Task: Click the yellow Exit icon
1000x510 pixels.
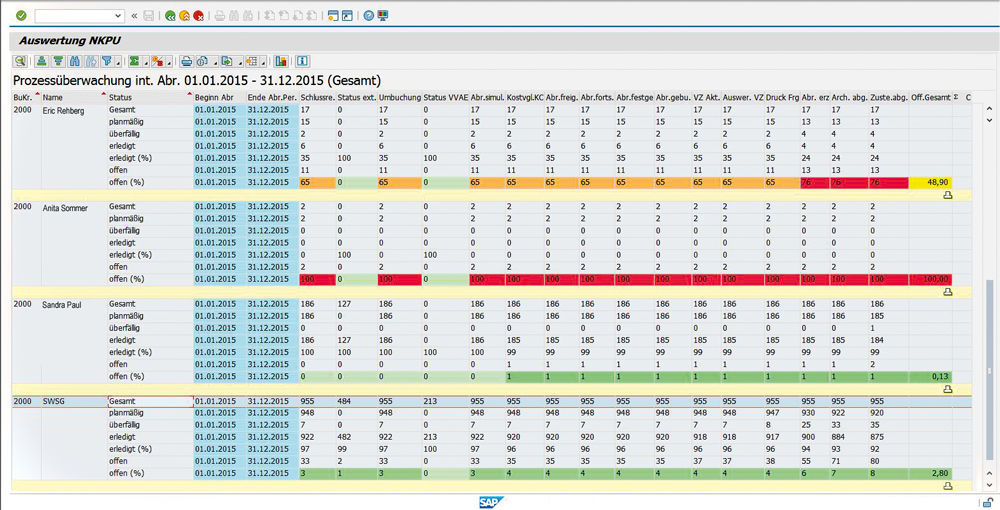Action: (185, 16)
